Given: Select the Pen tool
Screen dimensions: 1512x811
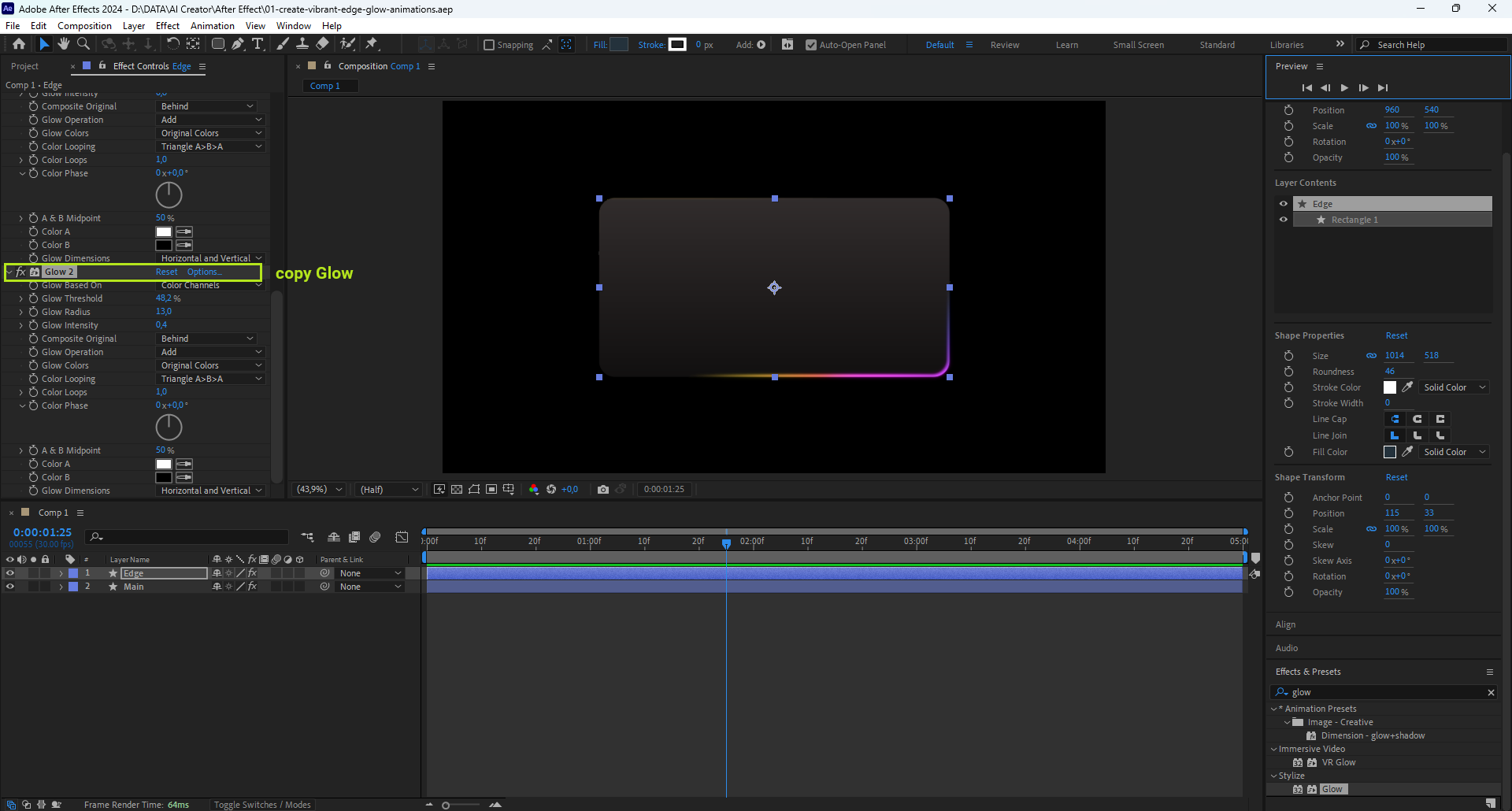Looking at the screenshot, I should (238, 44).
